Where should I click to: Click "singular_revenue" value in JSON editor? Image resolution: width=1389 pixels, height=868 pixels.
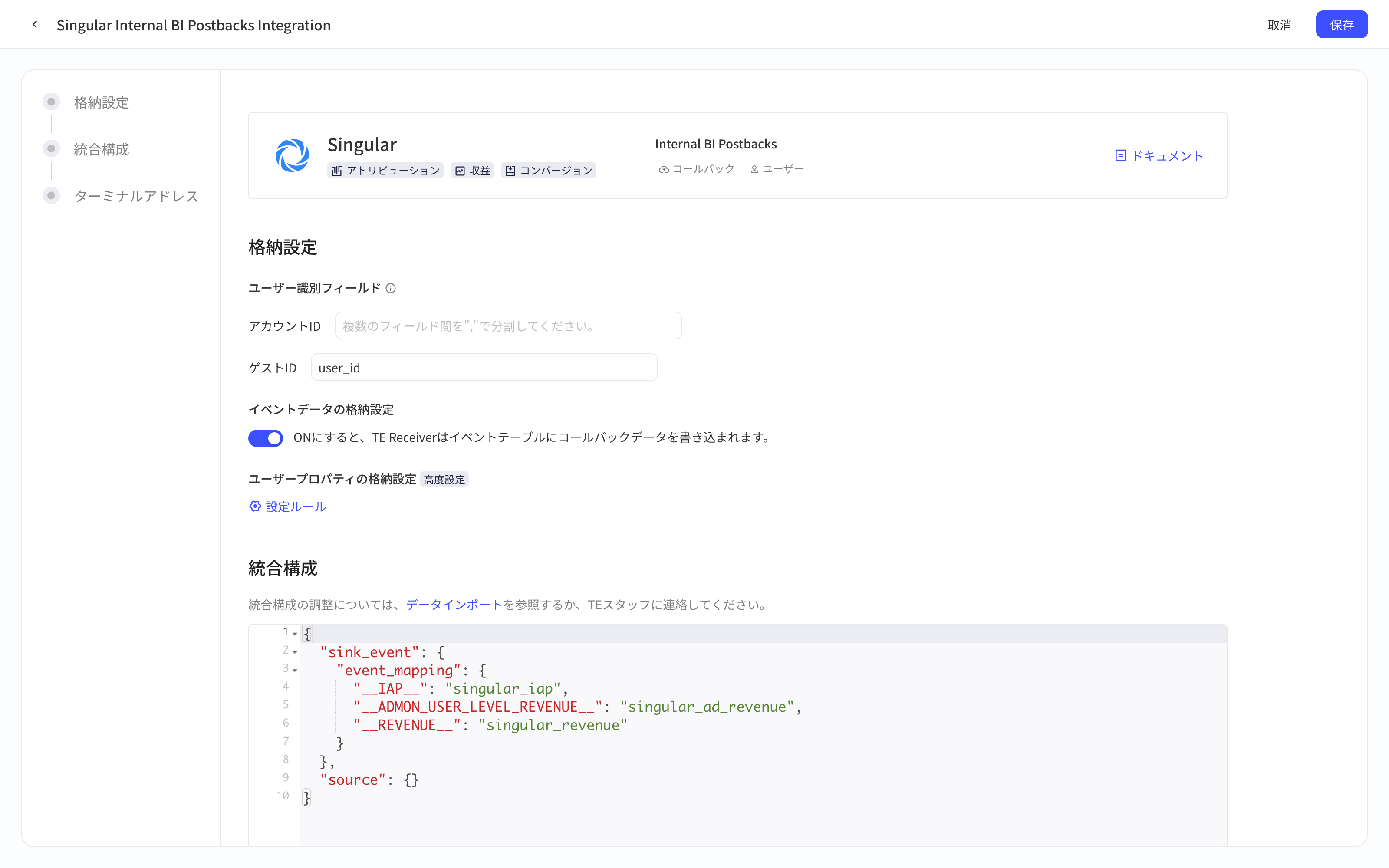553,725
